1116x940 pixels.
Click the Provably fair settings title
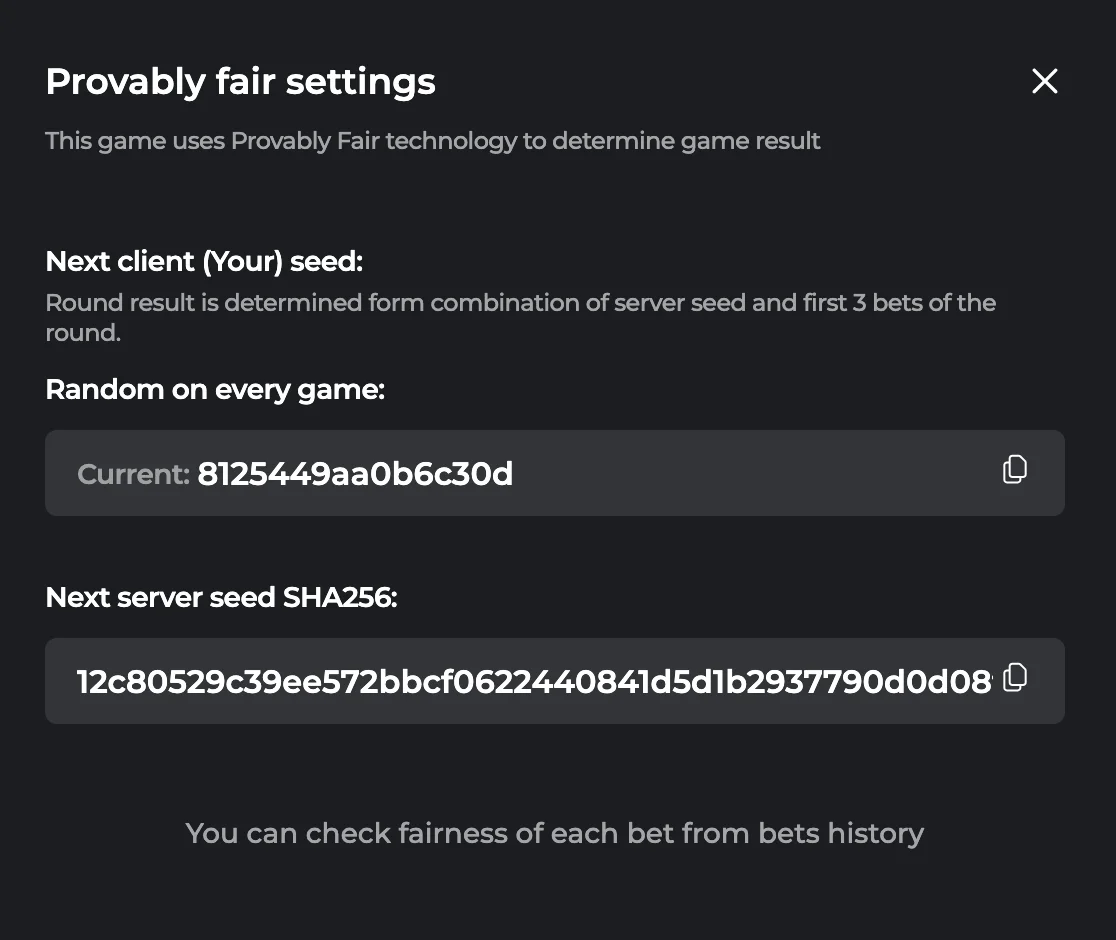click(240, 81)
